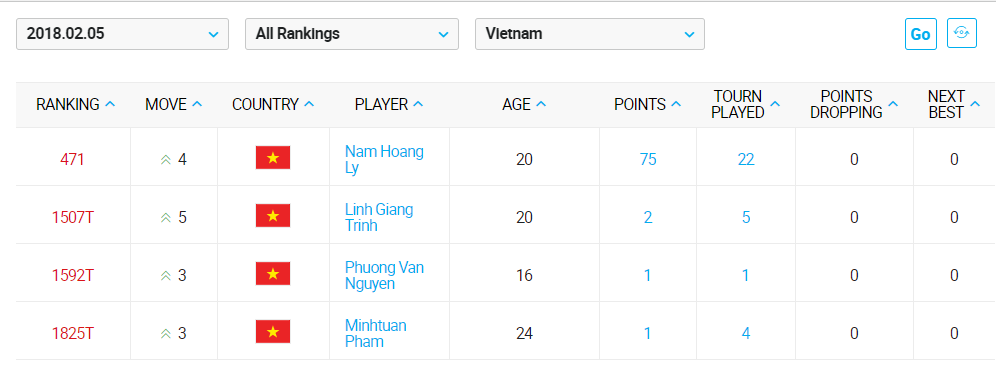Expand the All Rankings dropdown
This screenshot has height=365, width=996.
pyautogui.click(x=352, y=34)
